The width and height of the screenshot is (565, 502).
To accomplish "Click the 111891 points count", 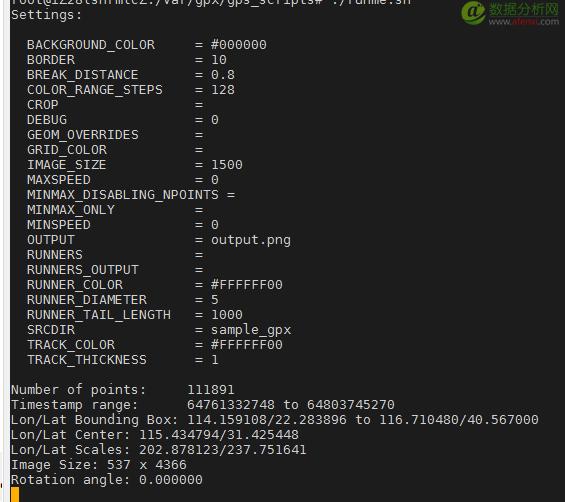I will point(211,390).
